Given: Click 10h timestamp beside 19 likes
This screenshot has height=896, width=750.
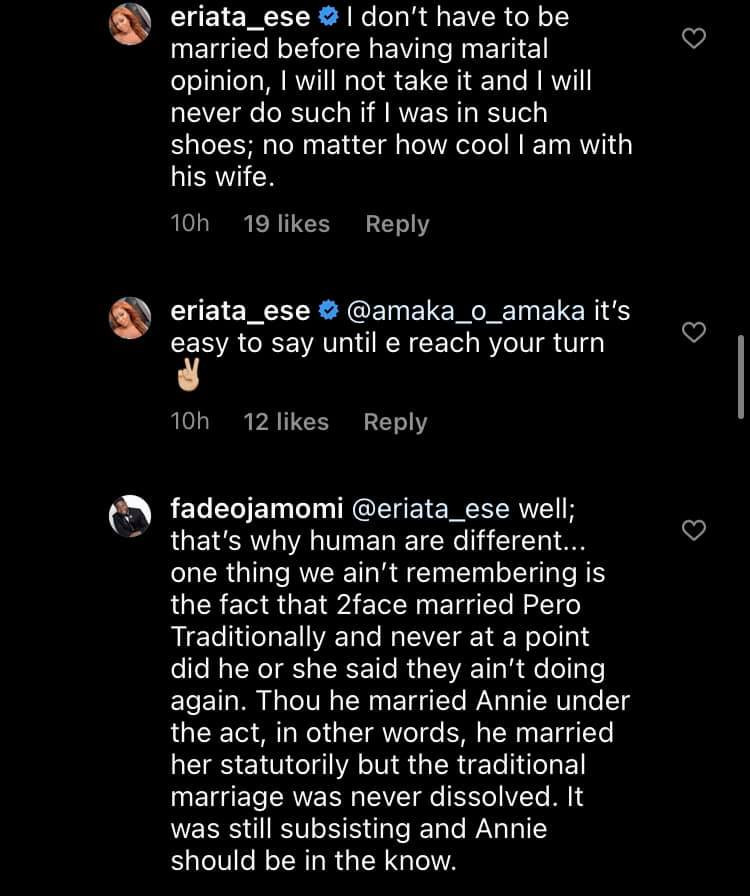Looking at the screenshot, I should click(x=190, y=224).
